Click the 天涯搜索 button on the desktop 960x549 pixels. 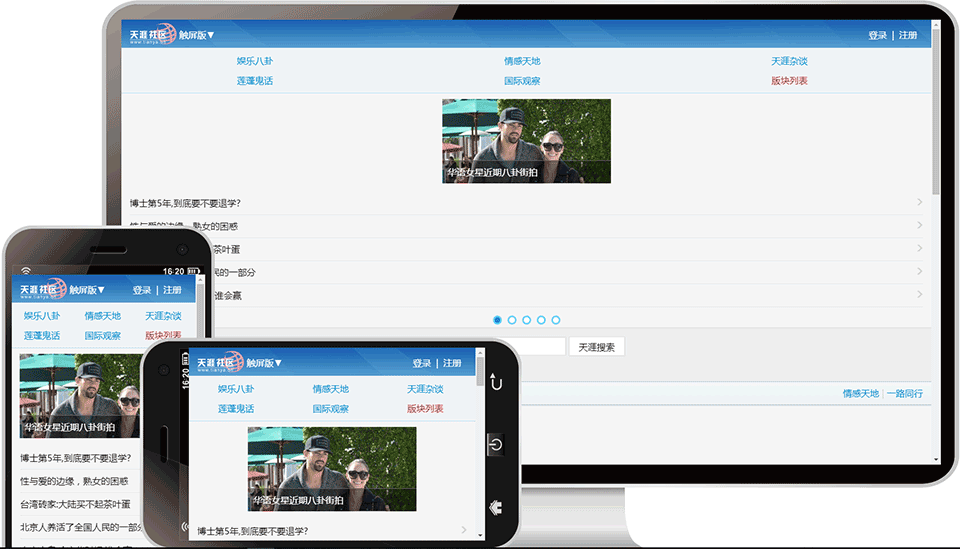(x=596, y=347)
